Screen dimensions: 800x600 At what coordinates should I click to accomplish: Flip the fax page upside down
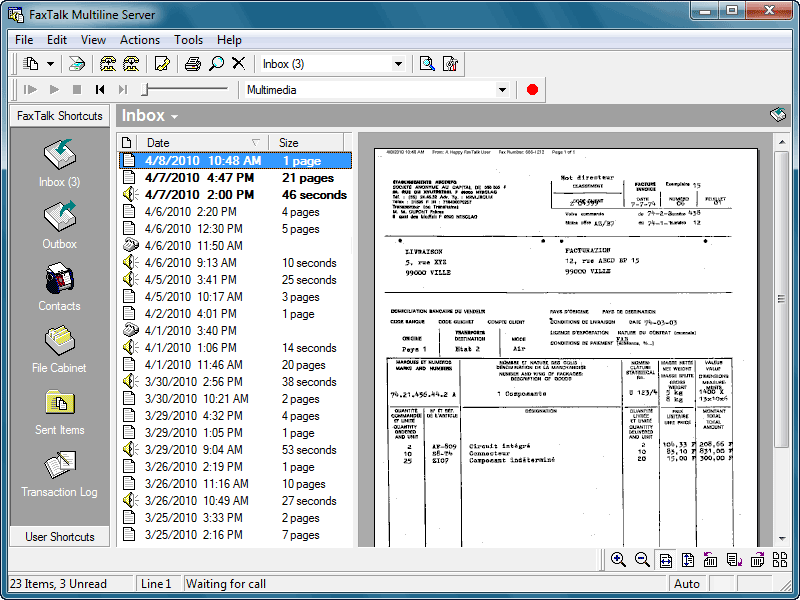[x=734, y=560]
